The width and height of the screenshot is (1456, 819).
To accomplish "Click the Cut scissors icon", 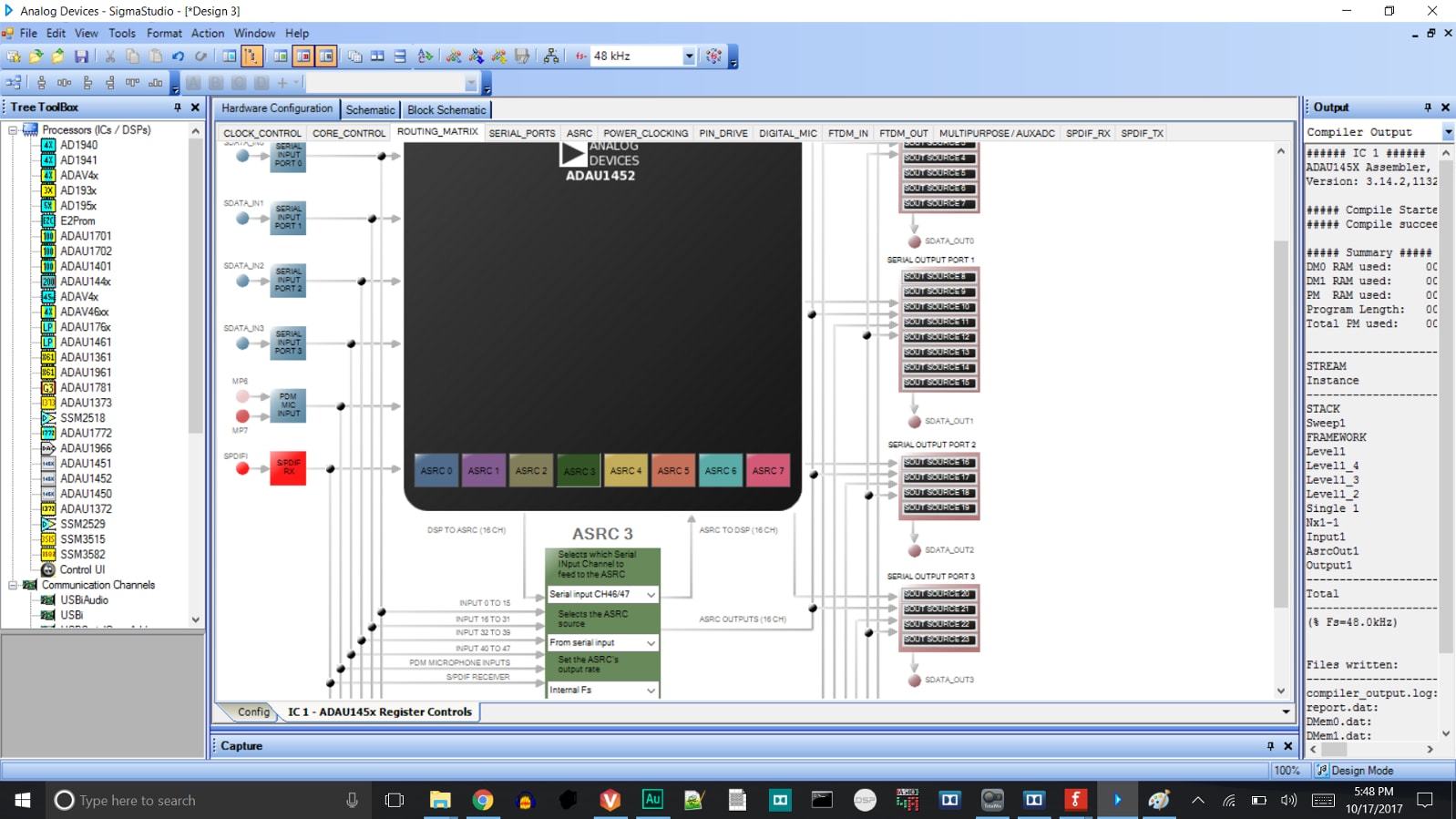I will click(110, 56).
